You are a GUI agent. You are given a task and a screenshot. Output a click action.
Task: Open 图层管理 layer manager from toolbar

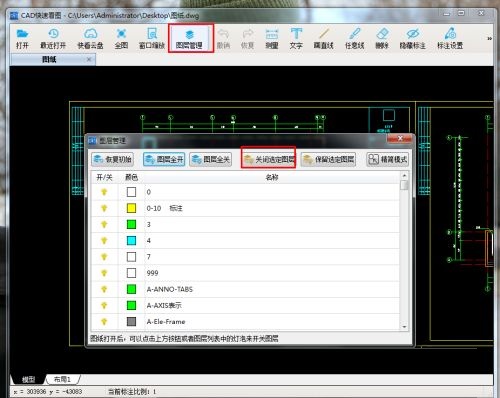(x=189, y=39)
